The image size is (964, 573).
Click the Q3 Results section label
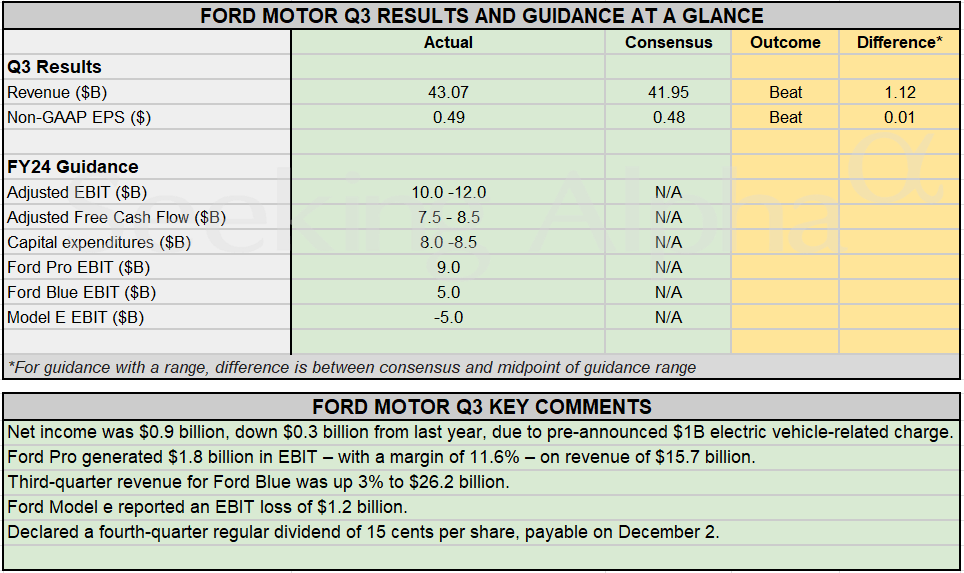[x=54, y=67]
